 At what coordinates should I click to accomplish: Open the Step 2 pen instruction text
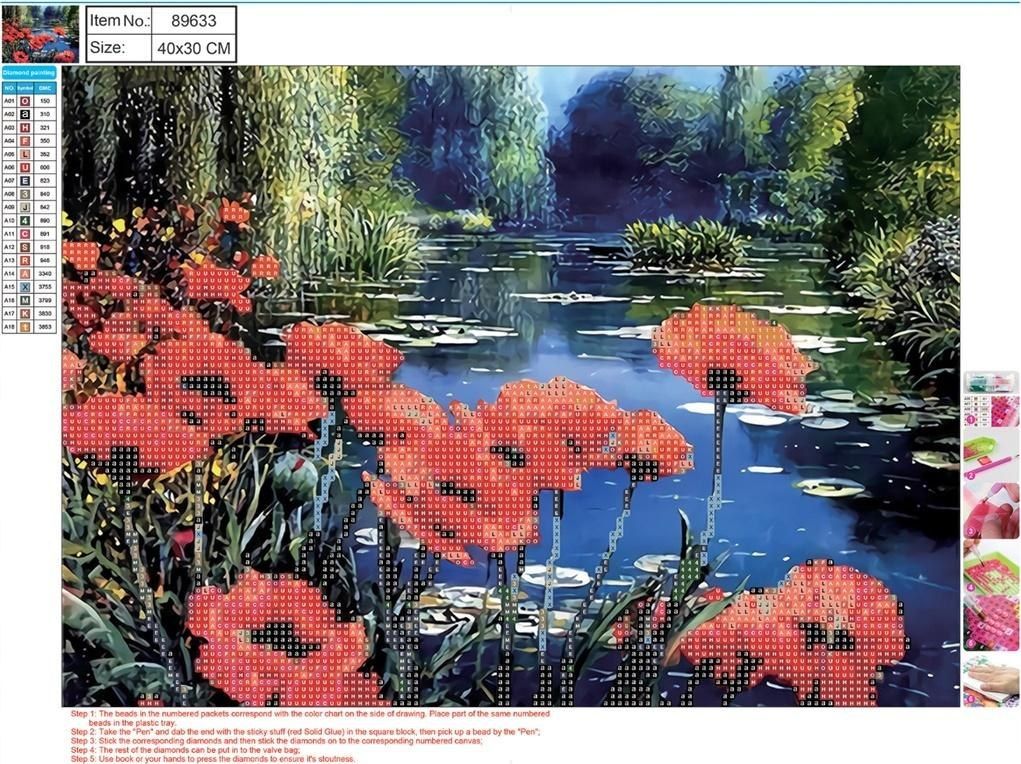tap(300, 729)
